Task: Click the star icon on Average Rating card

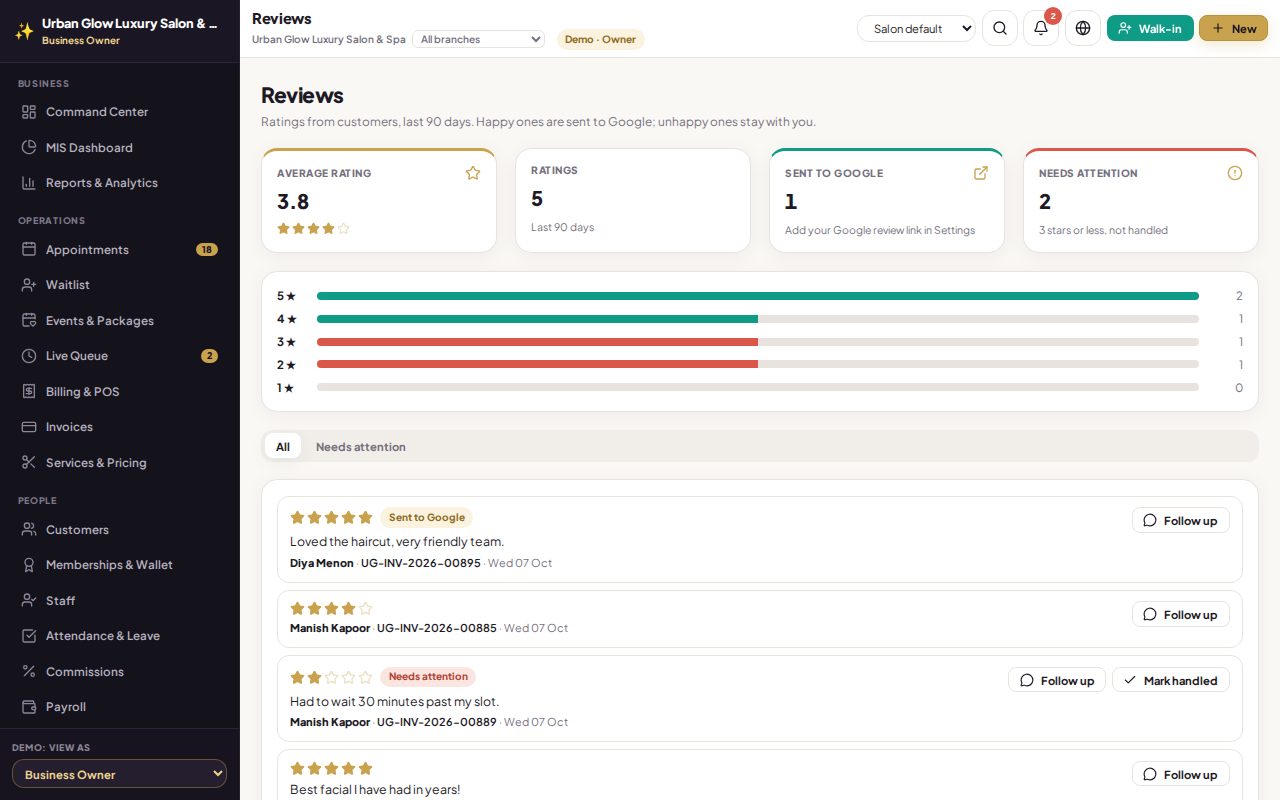Action: pos(473,173)
